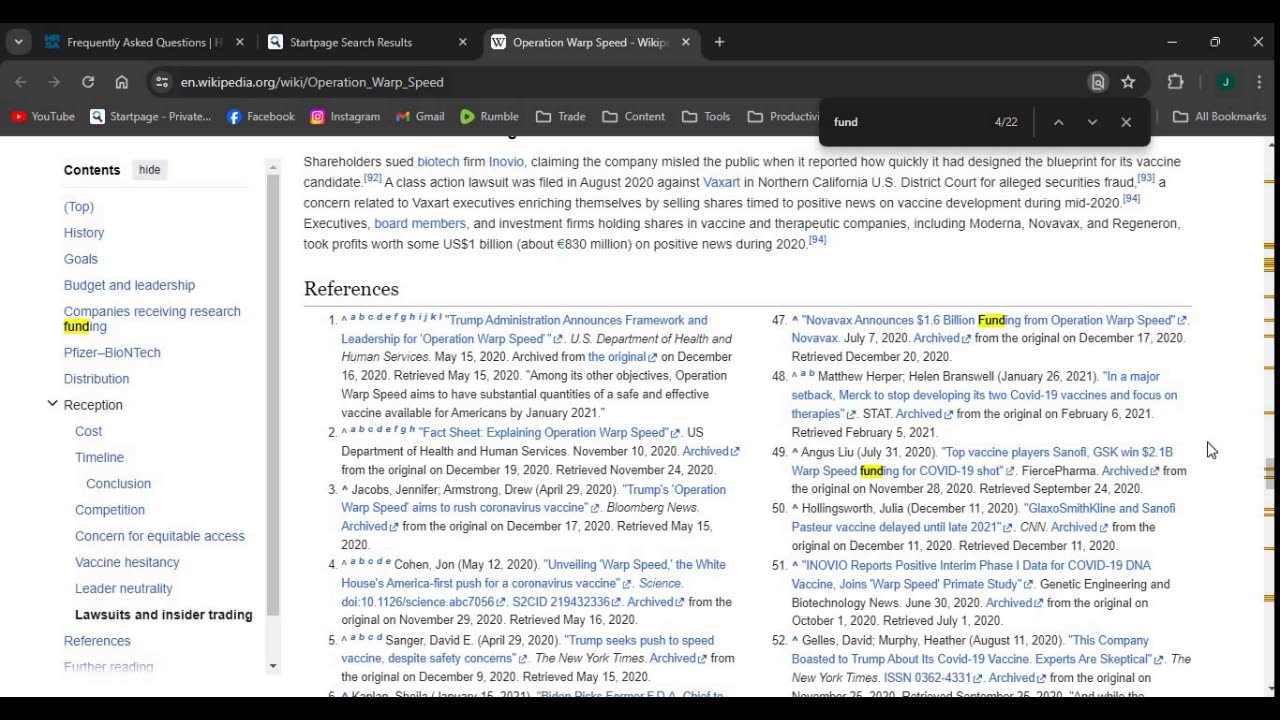
Task: Bookmark this page with star icon
Action: [1128, 82]
